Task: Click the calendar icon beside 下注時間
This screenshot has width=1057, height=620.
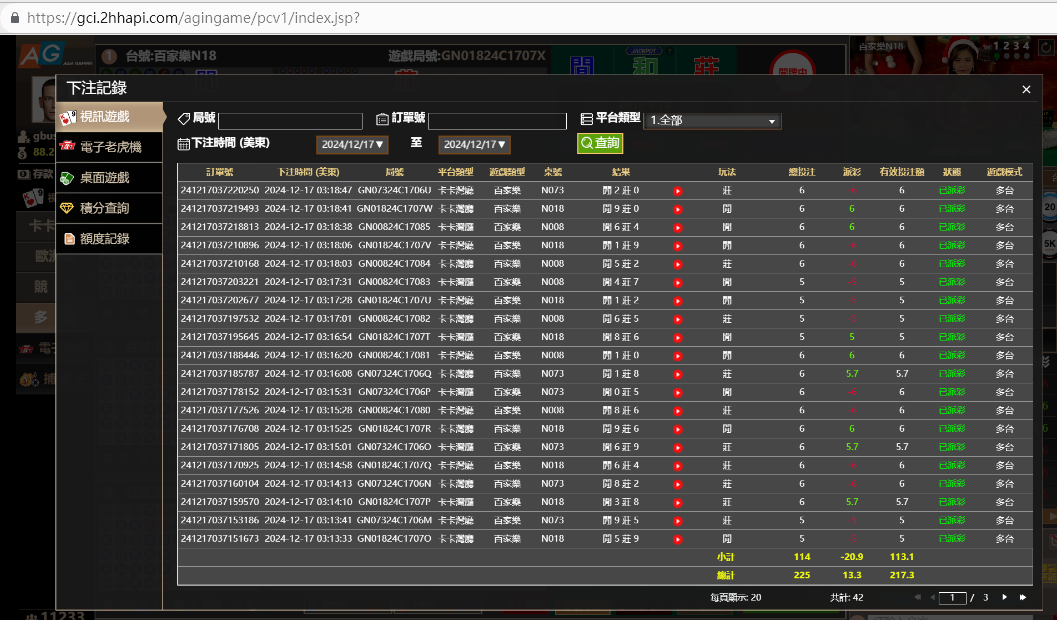Action: point(183,144)
